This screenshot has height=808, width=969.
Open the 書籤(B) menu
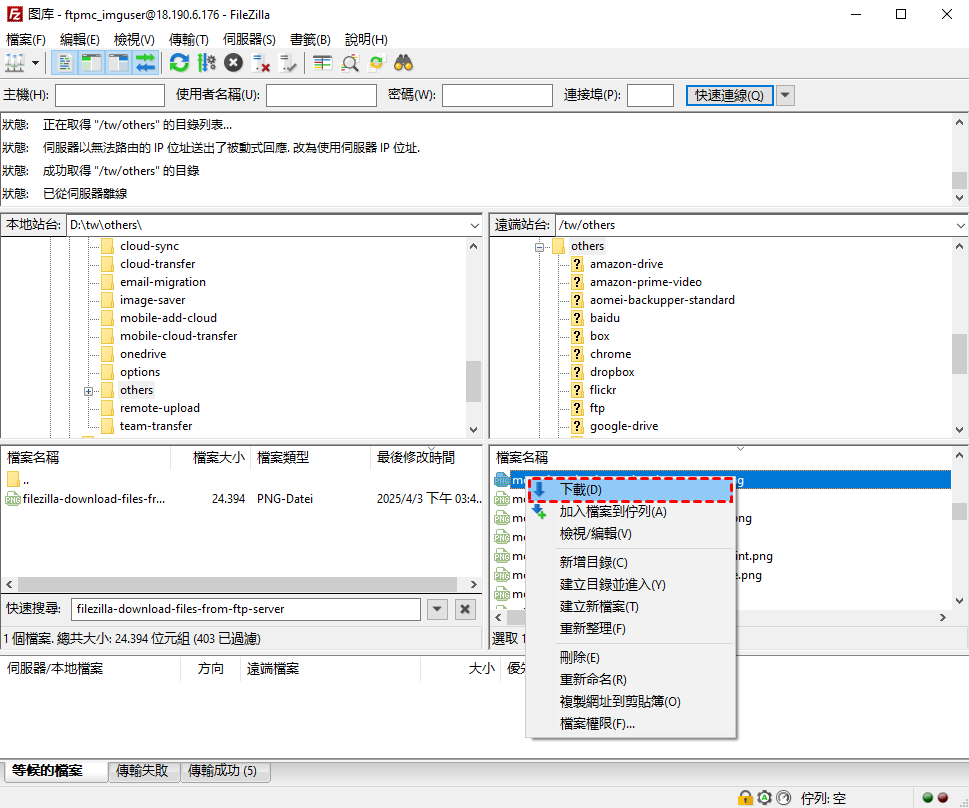click(310, 40)
